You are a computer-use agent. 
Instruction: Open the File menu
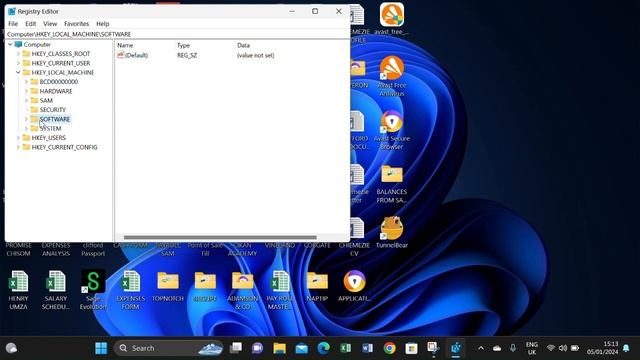(13, 24)
